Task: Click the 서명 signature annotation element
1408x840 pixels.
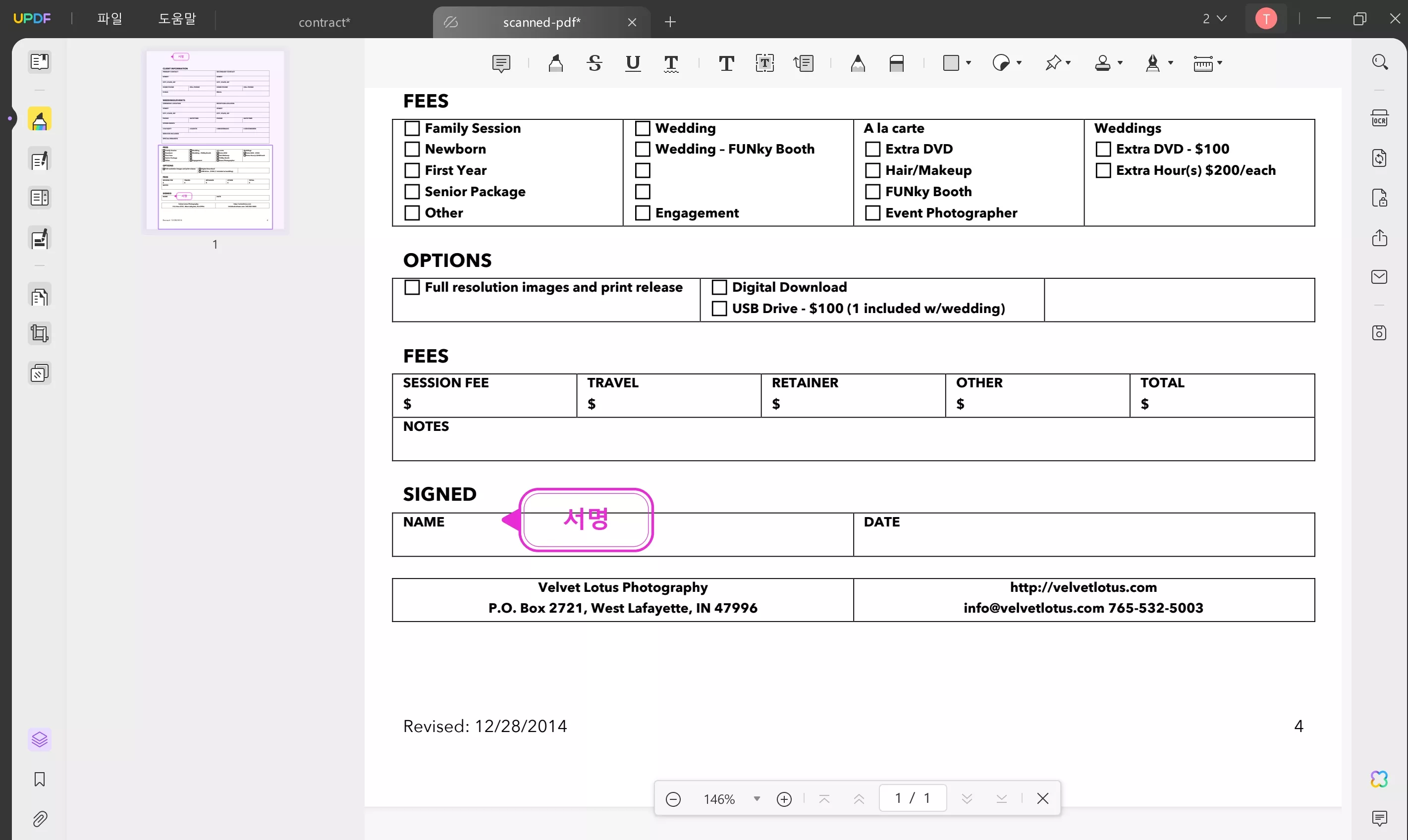Action: [x=584, y=519]
